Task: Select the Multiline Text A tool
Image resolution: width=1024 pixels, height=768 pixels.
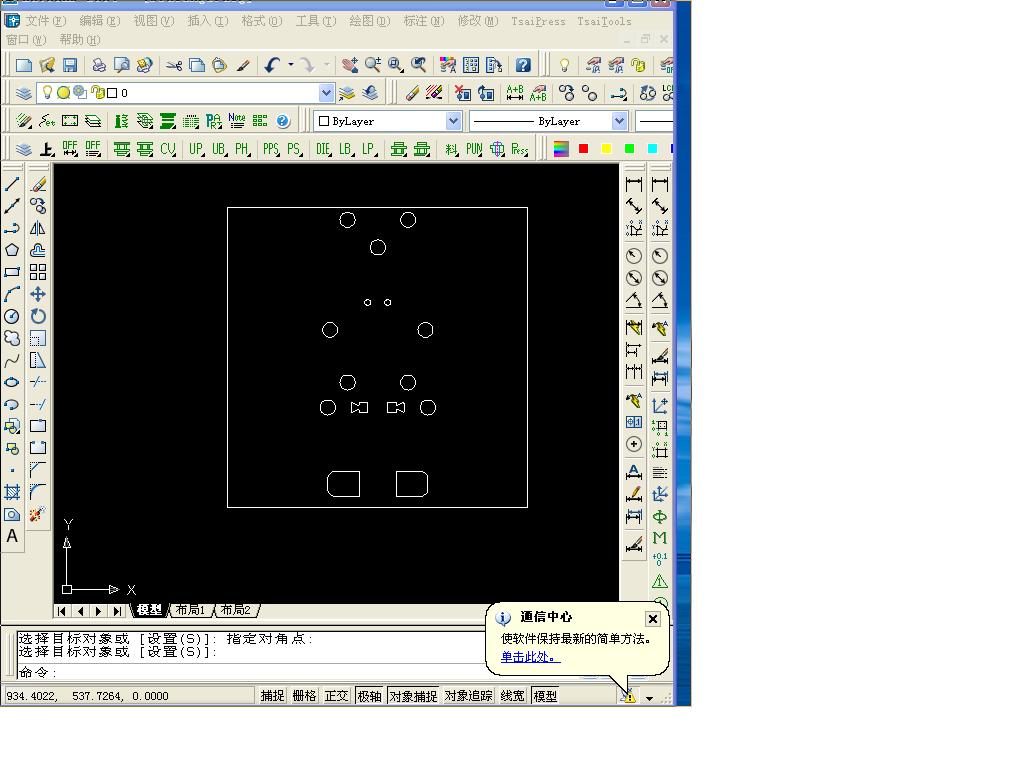Action: (x=12, y=536)
